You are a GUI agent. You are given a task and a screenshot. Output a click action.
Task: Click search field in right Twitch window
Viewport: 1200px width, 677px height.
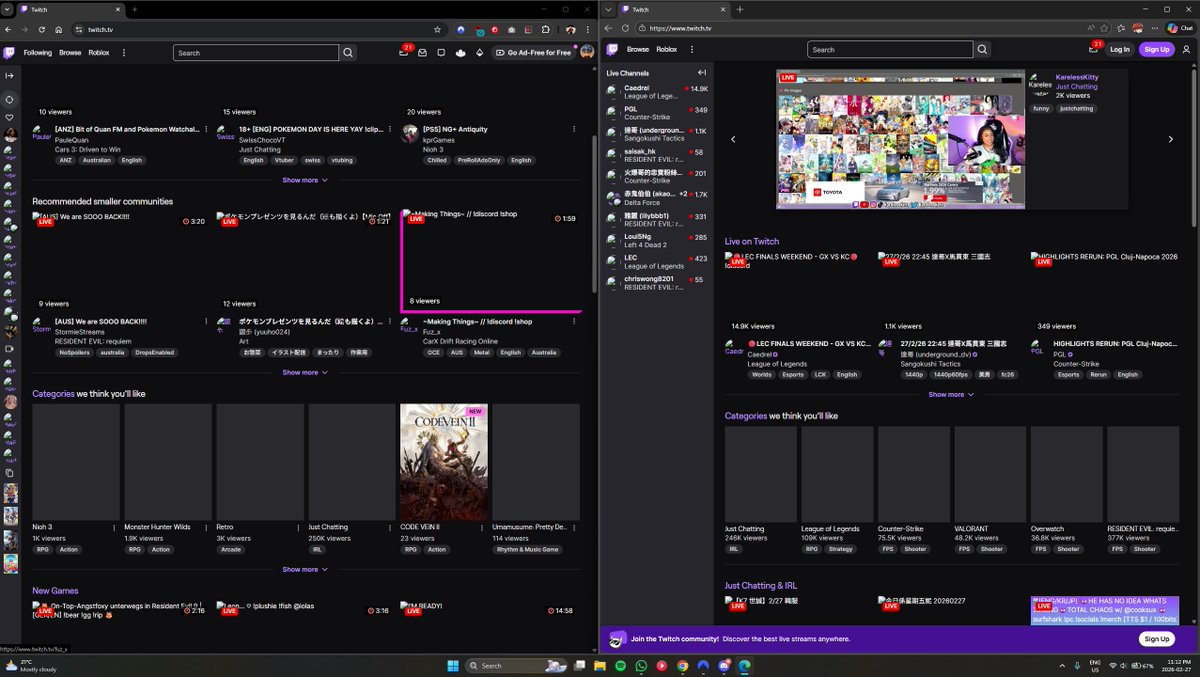tap(890, 49)
